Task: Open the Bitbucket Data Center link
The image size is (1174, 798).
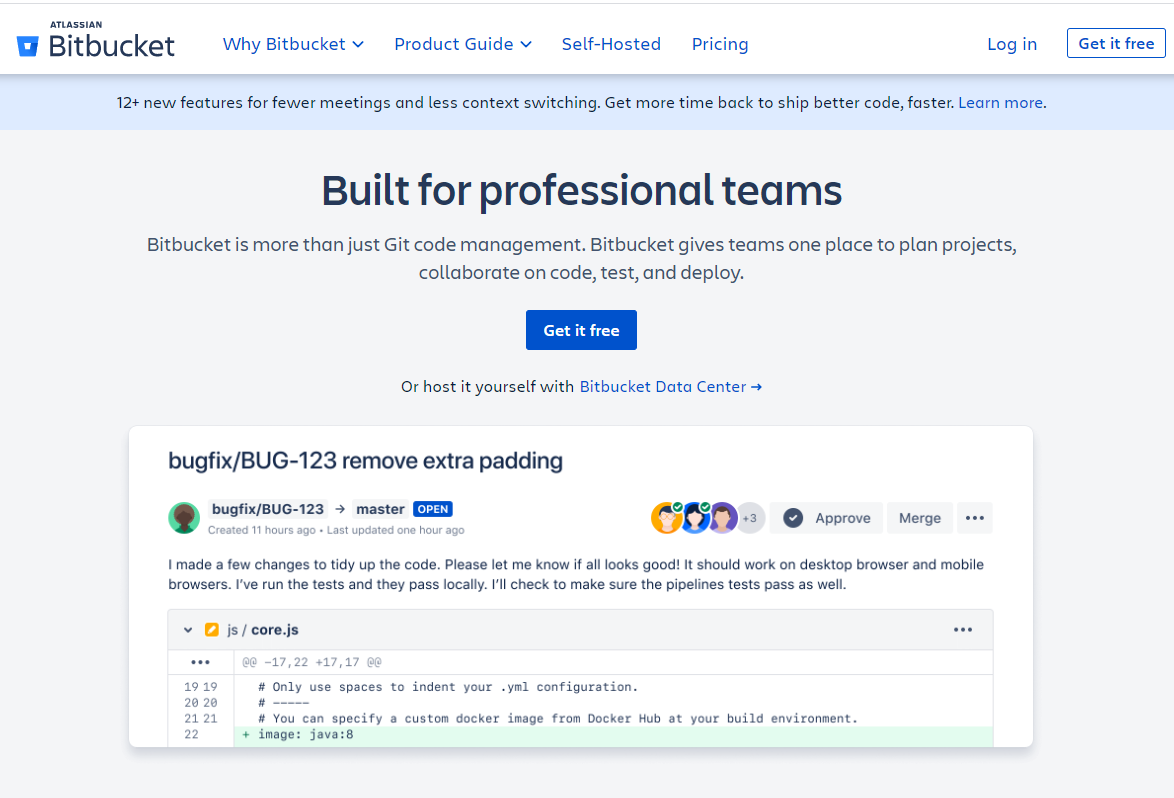Action: click(670, 386)
